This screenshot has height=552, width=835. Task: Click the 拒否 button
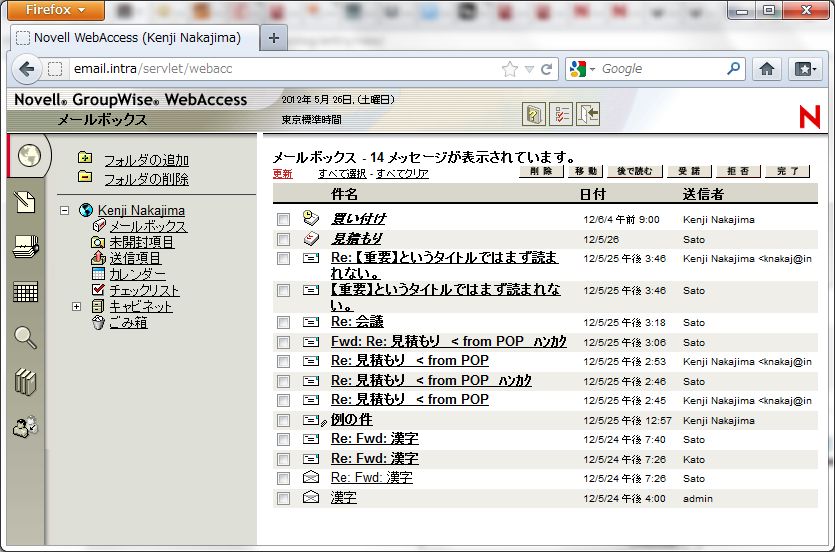[x=738, y=171]
